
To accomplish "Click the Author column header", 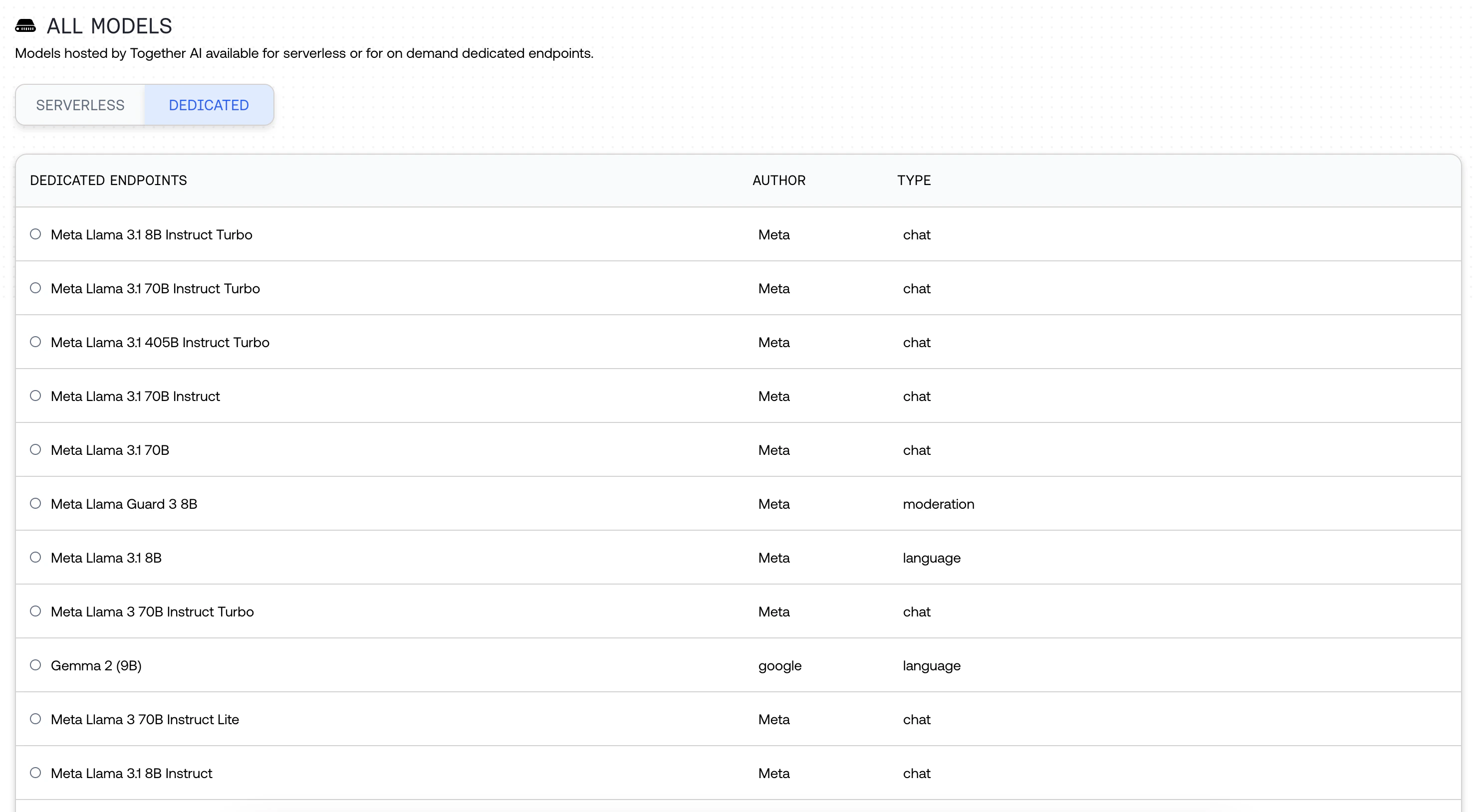I will click(779, 181).
